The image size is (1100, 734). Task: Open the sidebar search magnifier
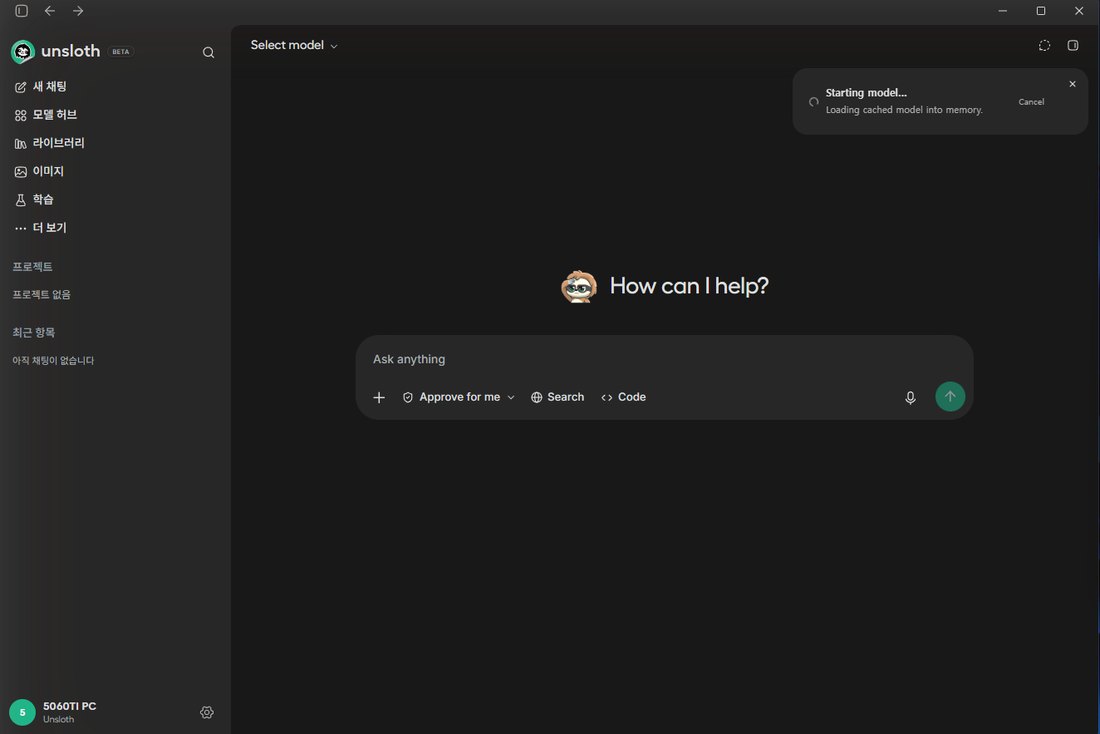point(208,53)
